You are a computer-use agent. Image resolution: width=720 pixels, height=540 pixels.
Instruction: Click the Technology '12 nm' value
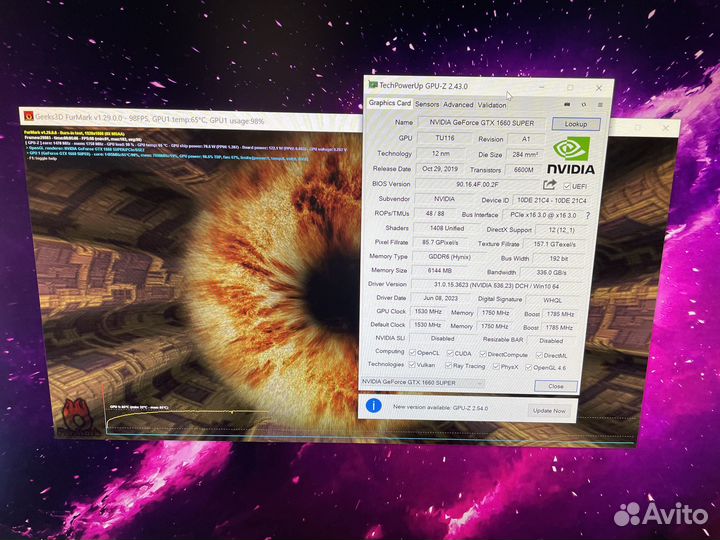click(441, 153)
